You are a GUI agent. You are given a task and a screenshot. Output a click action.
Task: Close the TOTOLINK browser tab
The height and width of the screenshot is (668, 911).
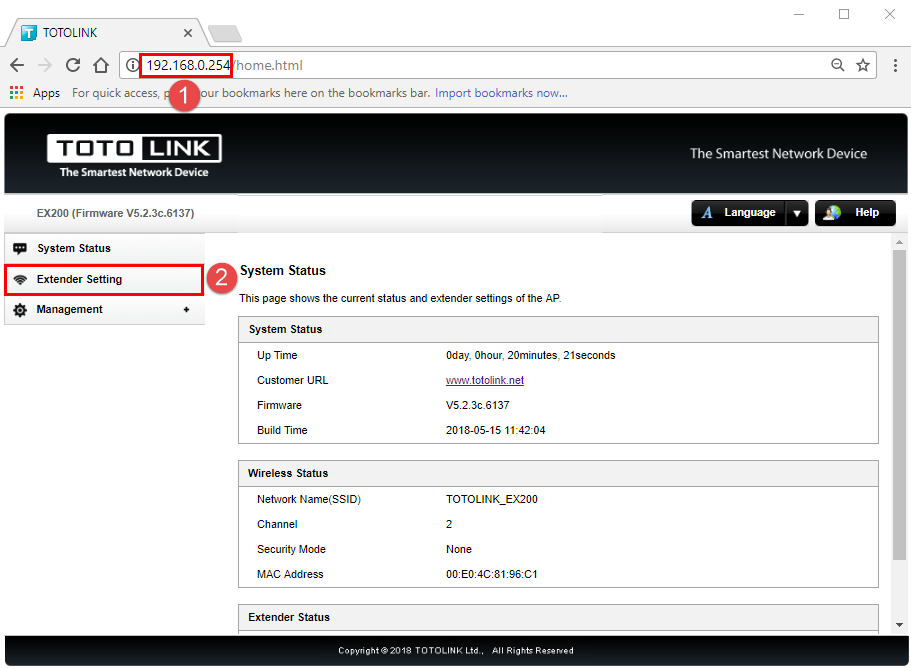[x=188, y=33]
